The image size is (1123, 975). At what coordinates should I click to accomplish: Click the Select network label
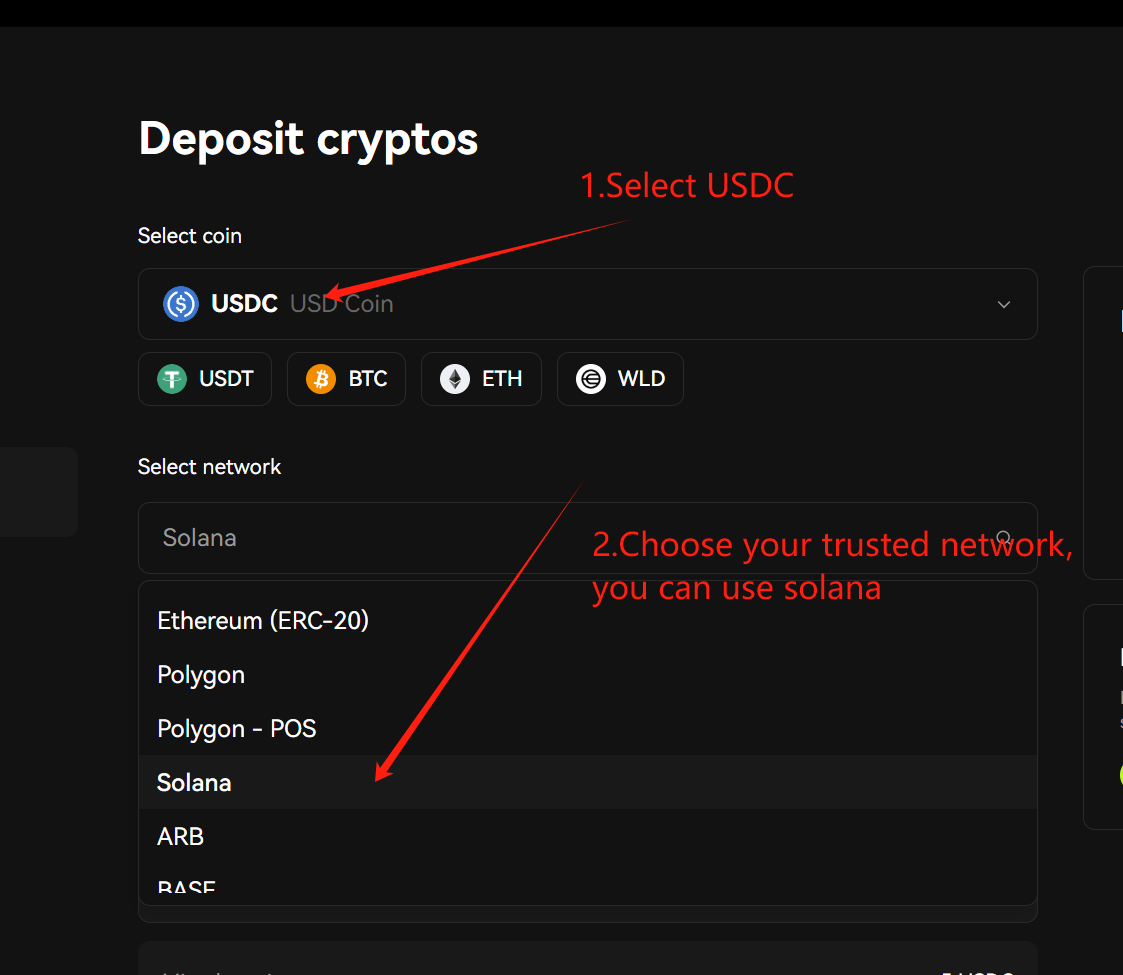pos(210,467)
